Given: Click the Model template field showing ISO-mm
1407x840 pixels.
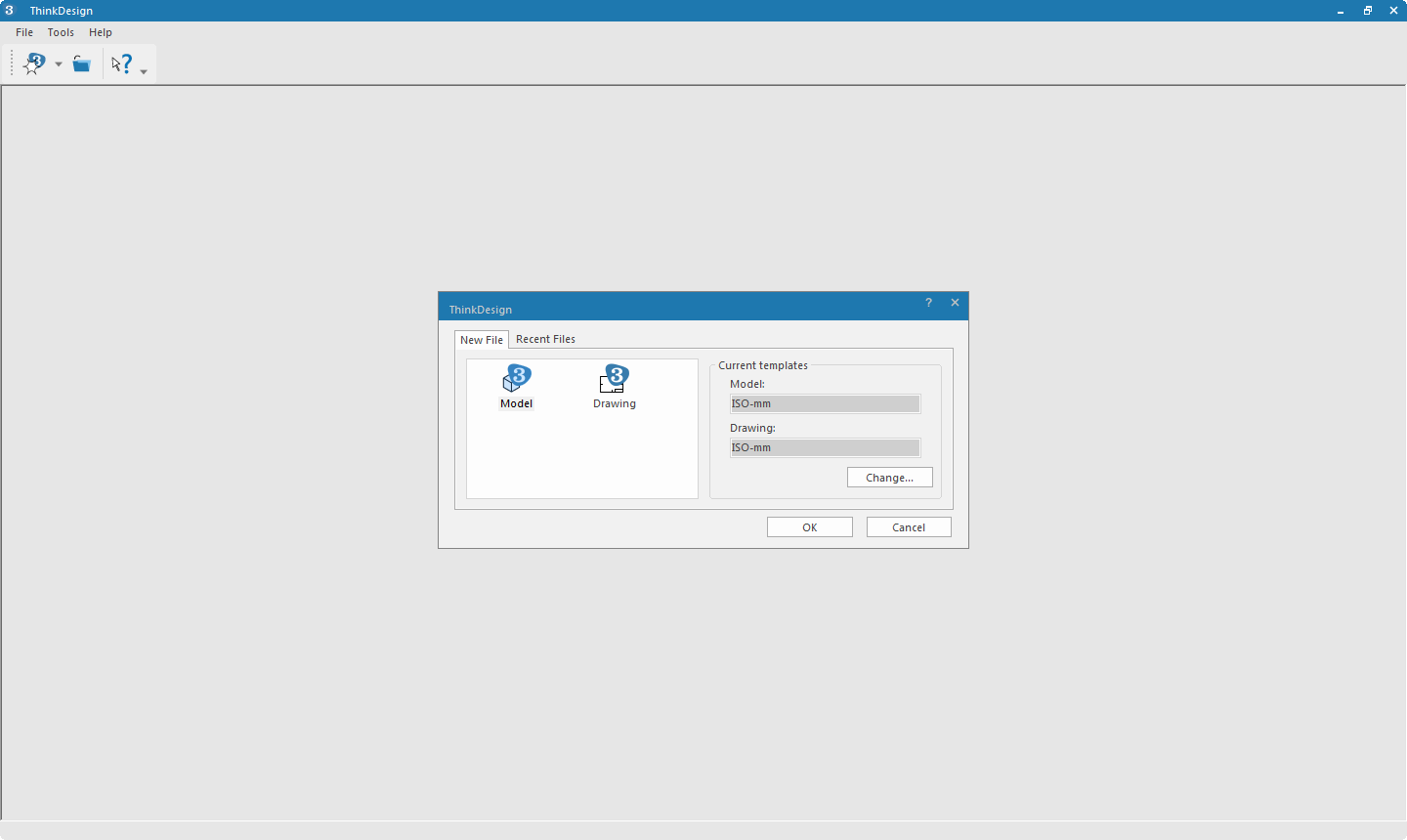Looking at the screenshot, I should click(825, 403).
